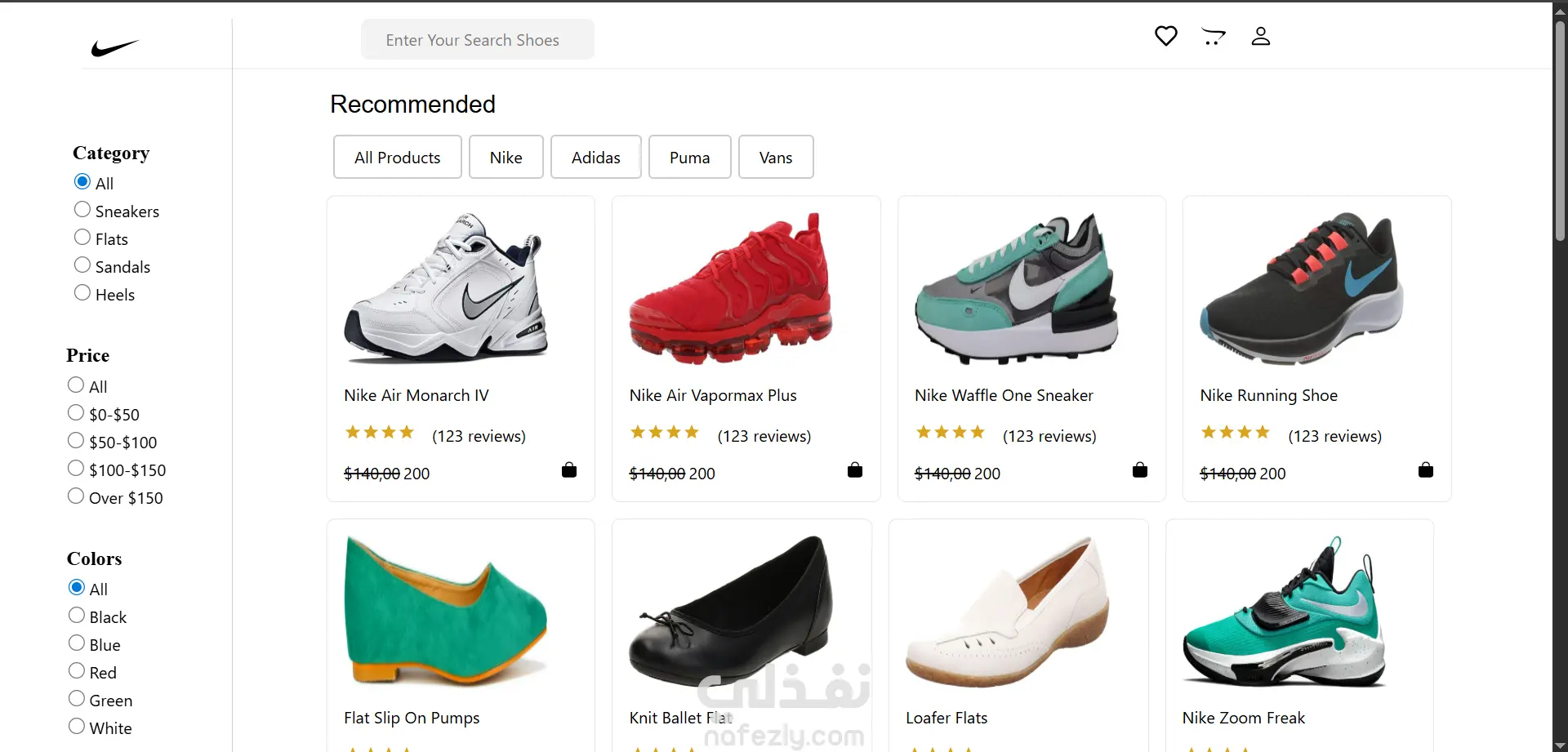Select the Flats category option
1568x752 pixels.
coord(82,237)
